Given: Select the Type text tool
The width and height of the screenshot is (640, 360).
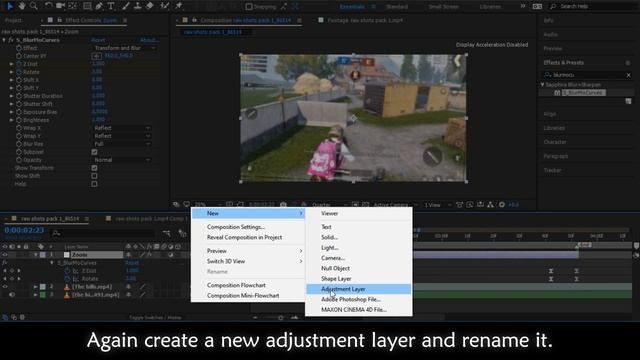Looking at the screenshot, I should point(111,6).
